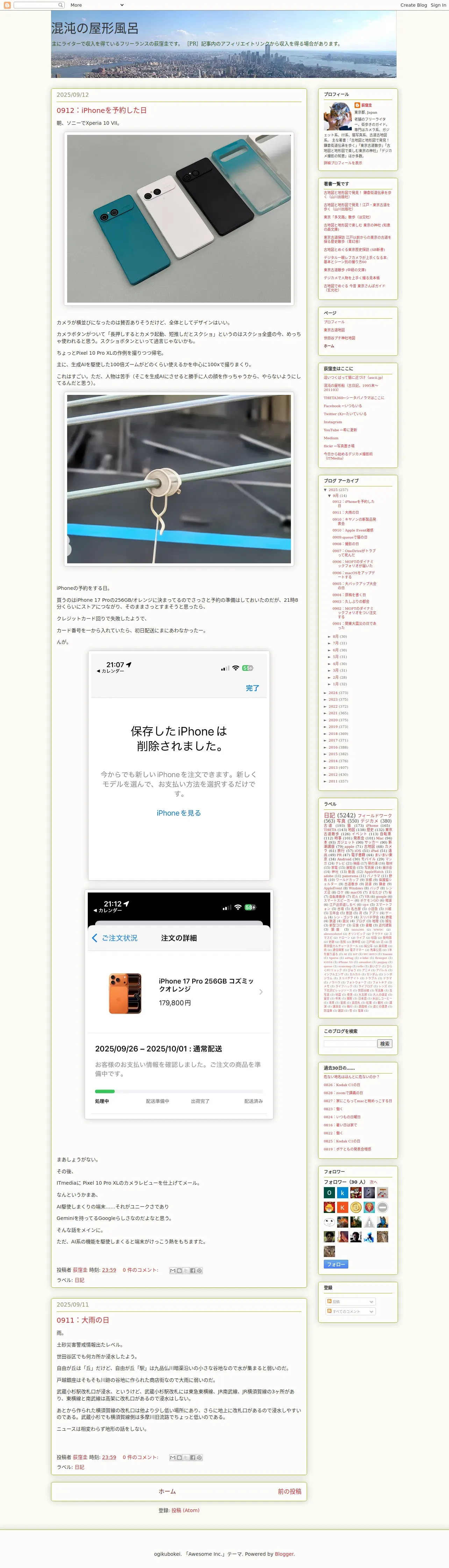Click the BlogThis share icon under 0911 post
This screenshot has width=449, height=1568.
pos(179,1457)
